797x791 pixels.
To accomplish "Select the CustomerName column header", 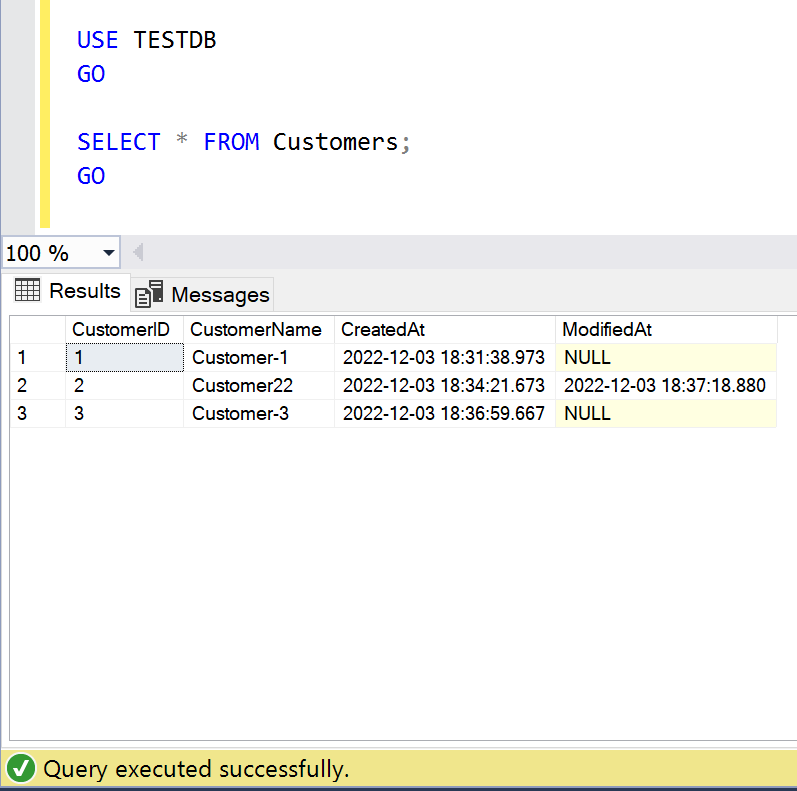I will 256,329.
